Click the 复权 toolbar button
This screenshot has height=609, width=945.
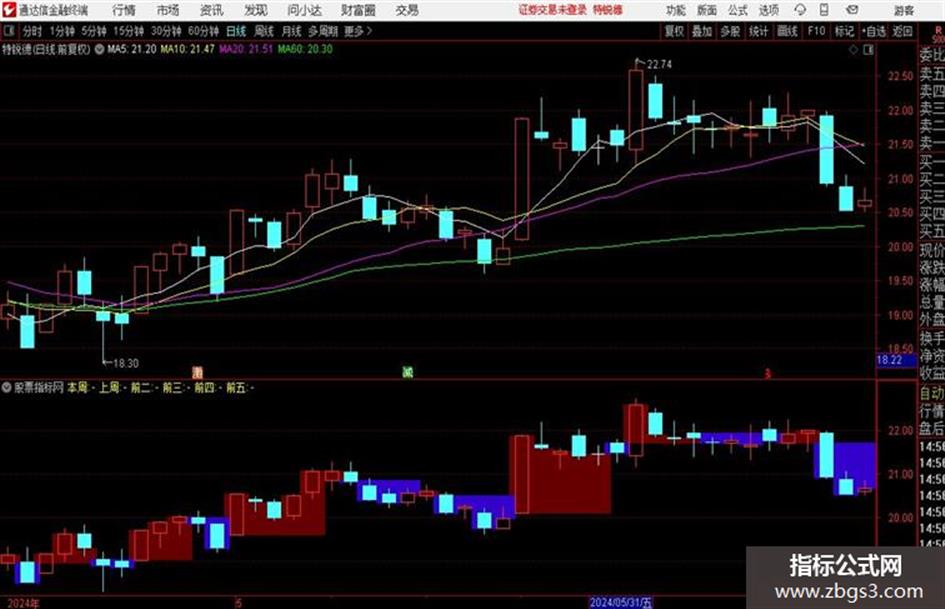[674, 31]
